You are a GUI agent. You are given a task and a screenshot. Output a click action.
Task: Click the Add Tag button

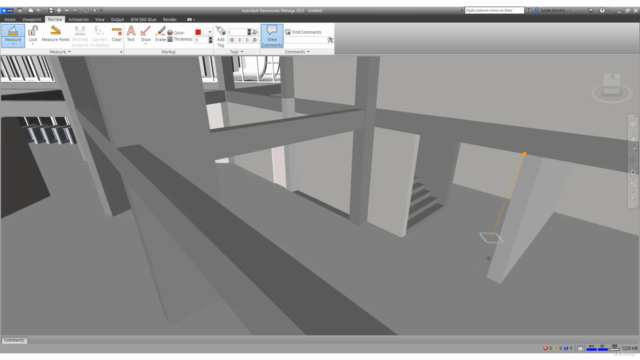(220, 36)
